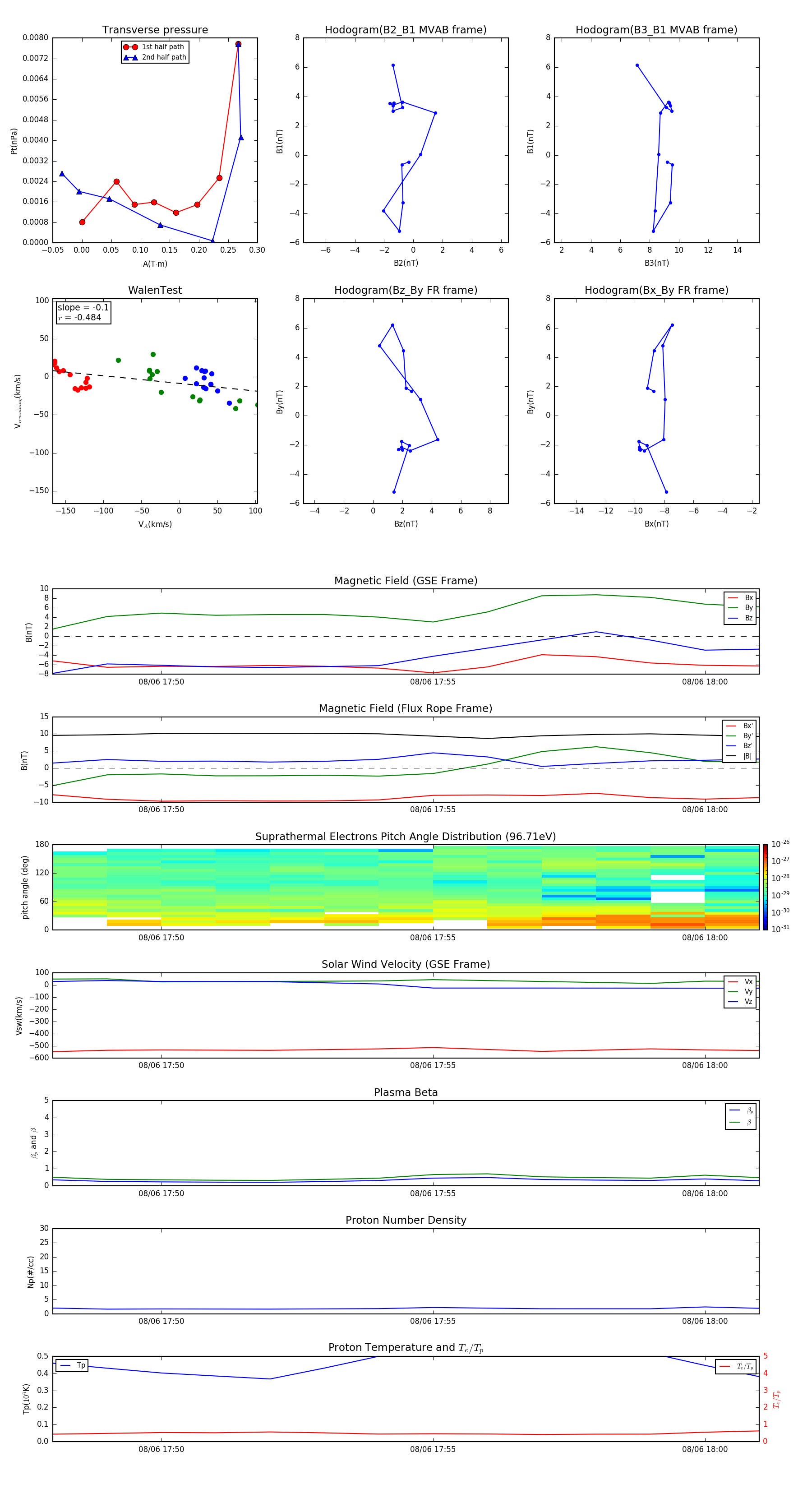Click the "Proton Number Density" title
This screenshot has width=812, height=1489.
[x=406, y=1220]
